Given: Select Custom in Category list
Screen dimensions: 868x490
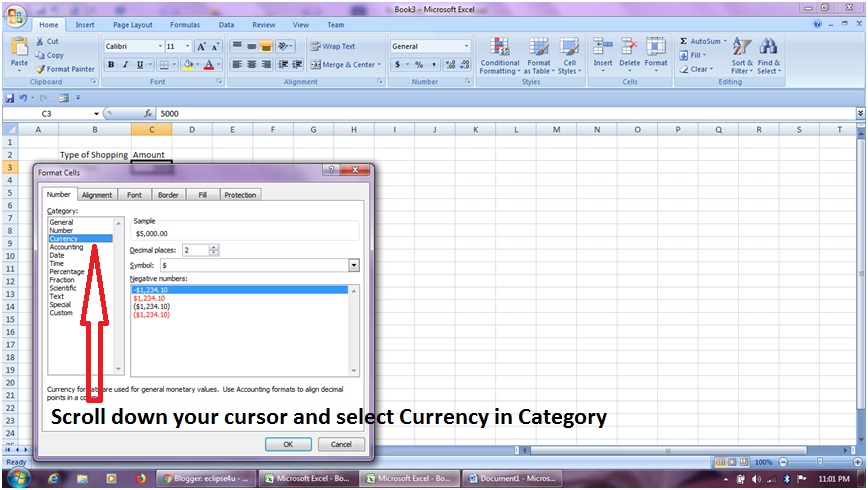Looking at the screenshot, I should (61, 313).
